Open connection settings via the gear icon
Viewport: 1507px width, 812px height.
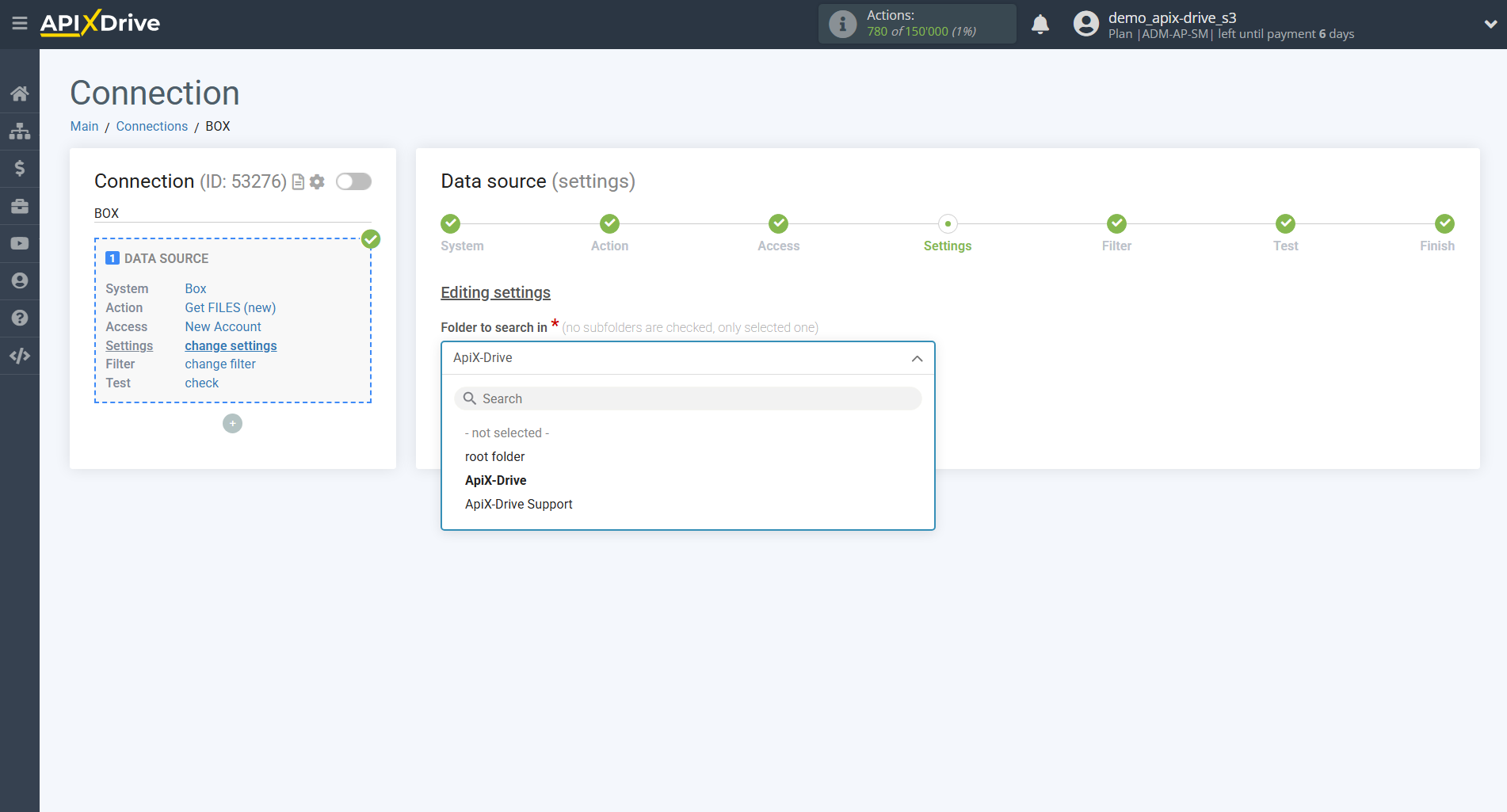pyautogui.click(x=317, y=181)
